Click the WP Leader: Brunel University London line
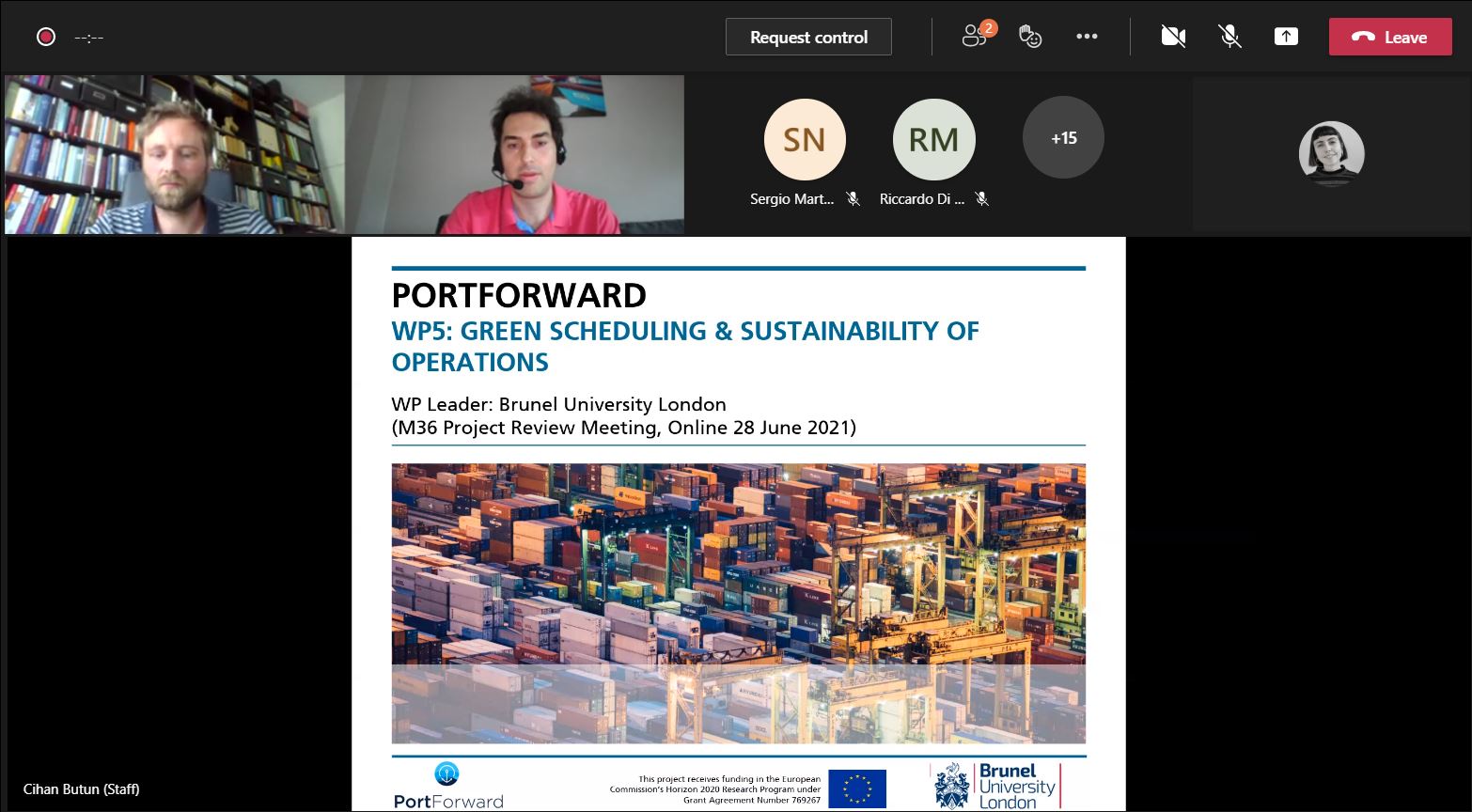 (x=558, y=404)
